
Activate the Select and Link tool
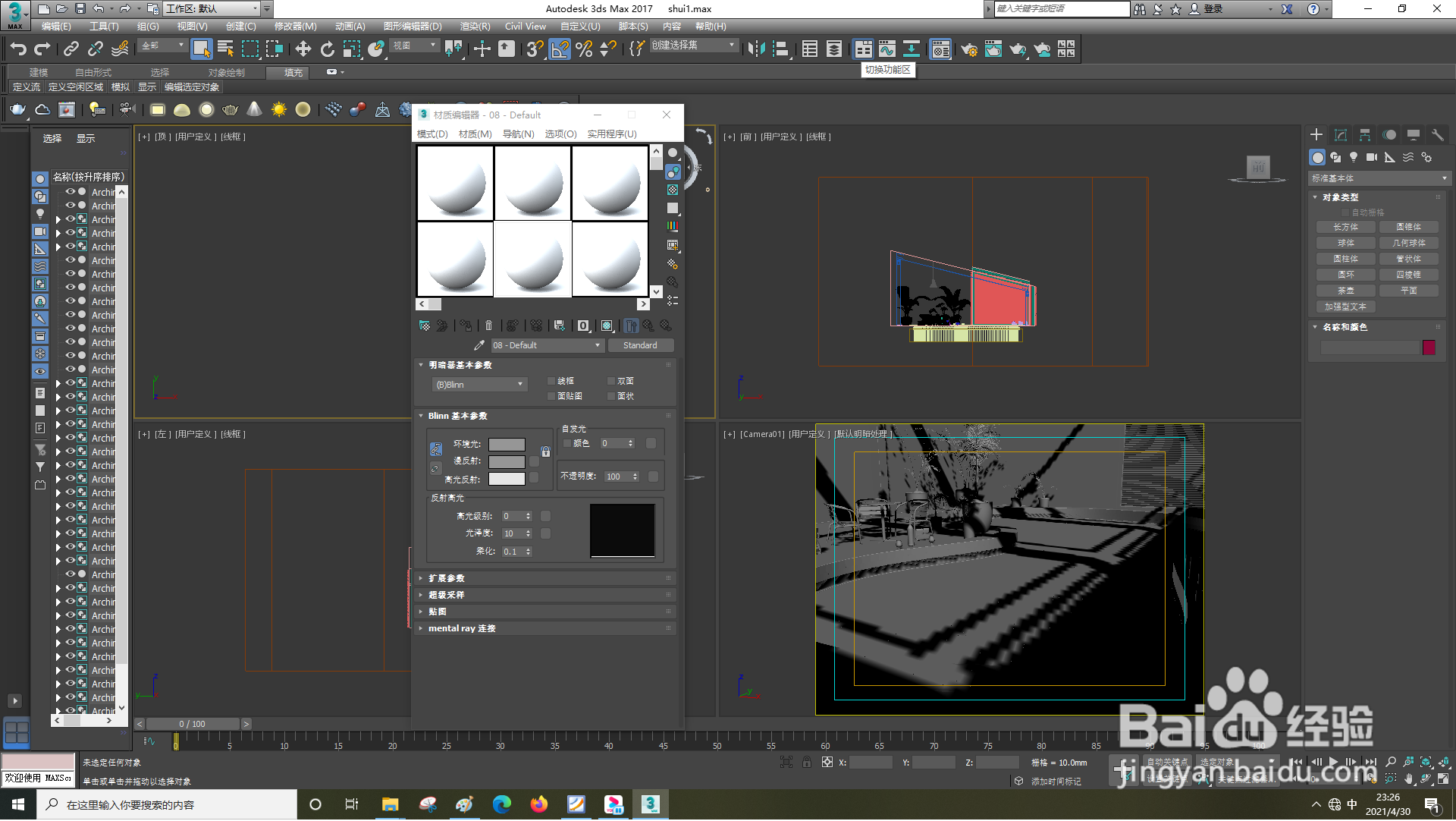tap(71, 49)
